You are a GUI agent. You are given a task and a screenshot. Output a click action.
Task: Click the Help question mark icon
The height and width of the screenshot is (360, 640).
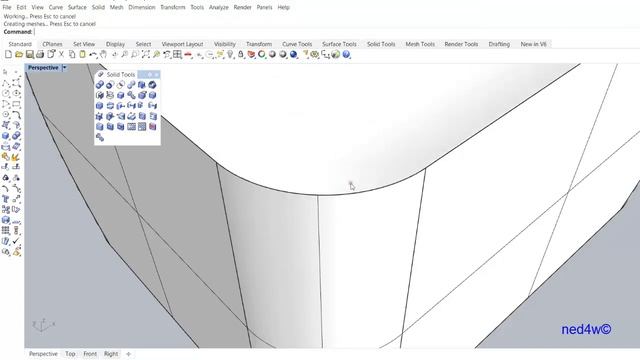346,54
